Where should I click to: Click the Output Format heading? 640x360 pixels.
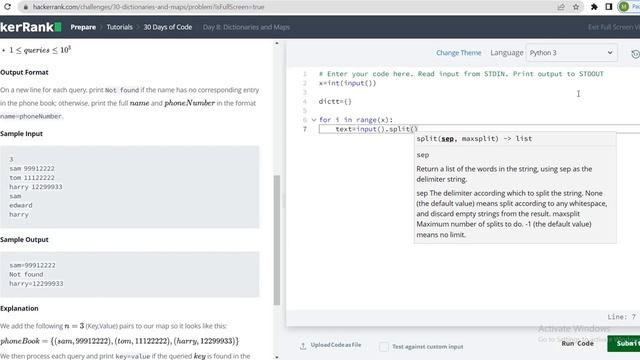(24, 72)
